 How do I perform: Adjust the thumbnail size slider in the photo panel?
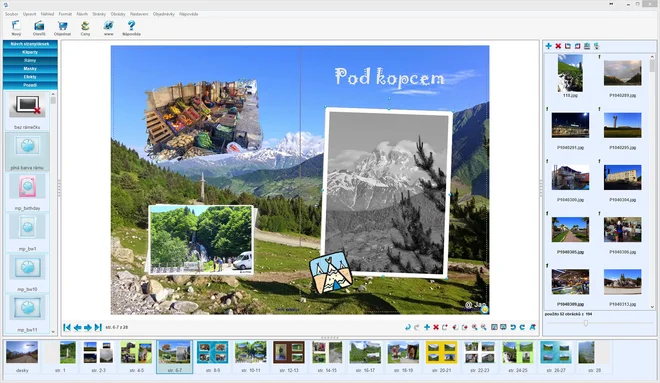tap(585, 323)
